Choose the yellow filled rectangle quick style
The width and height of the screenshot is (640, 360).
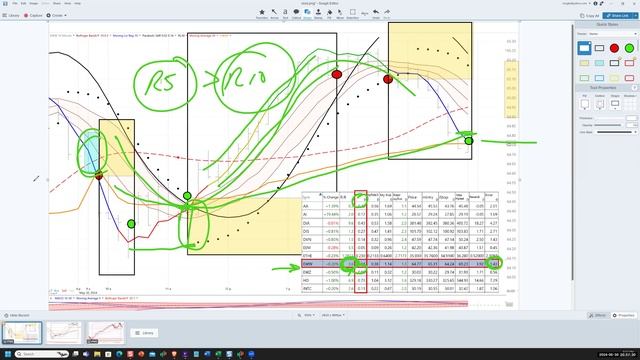point(584,63)
